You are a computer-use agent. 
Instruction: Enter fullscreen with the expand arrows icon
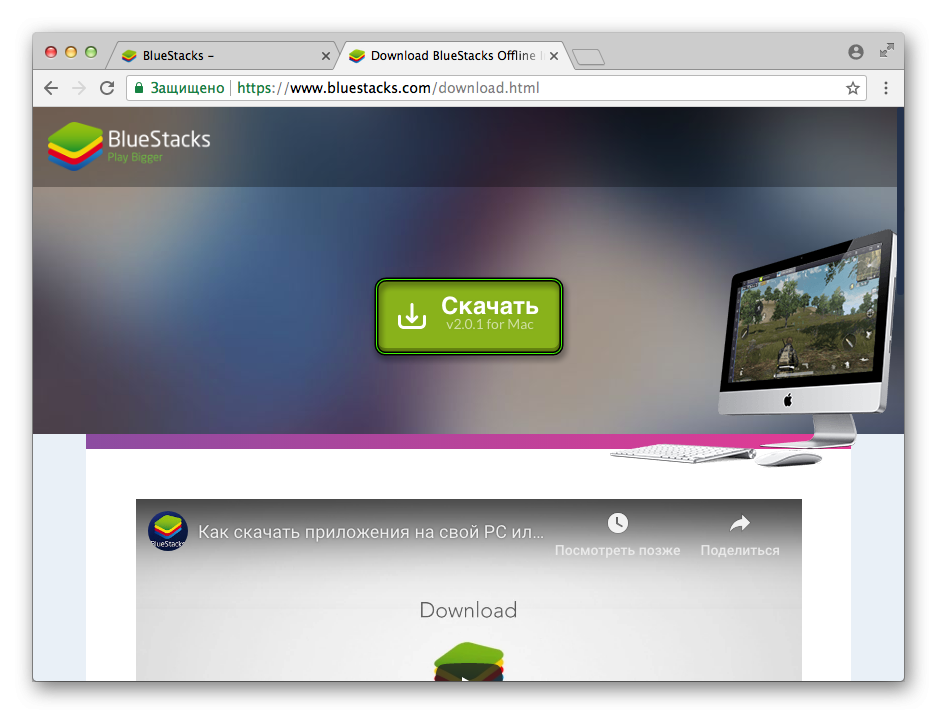tap(887, 51)
